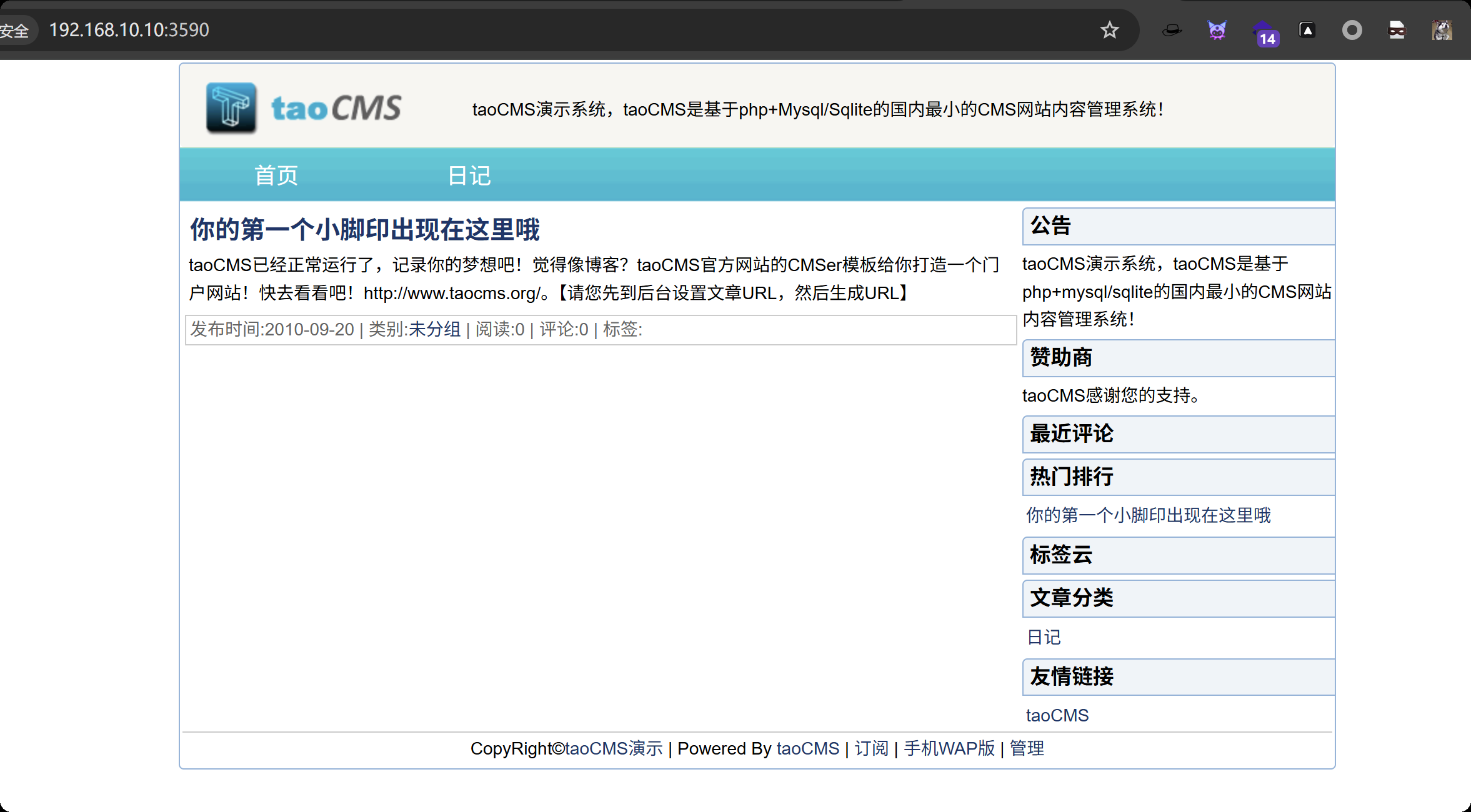This screenshot has height=812, width=1471.
Task: Open the purple cat-eared extension
Action: coord(1217,30)
